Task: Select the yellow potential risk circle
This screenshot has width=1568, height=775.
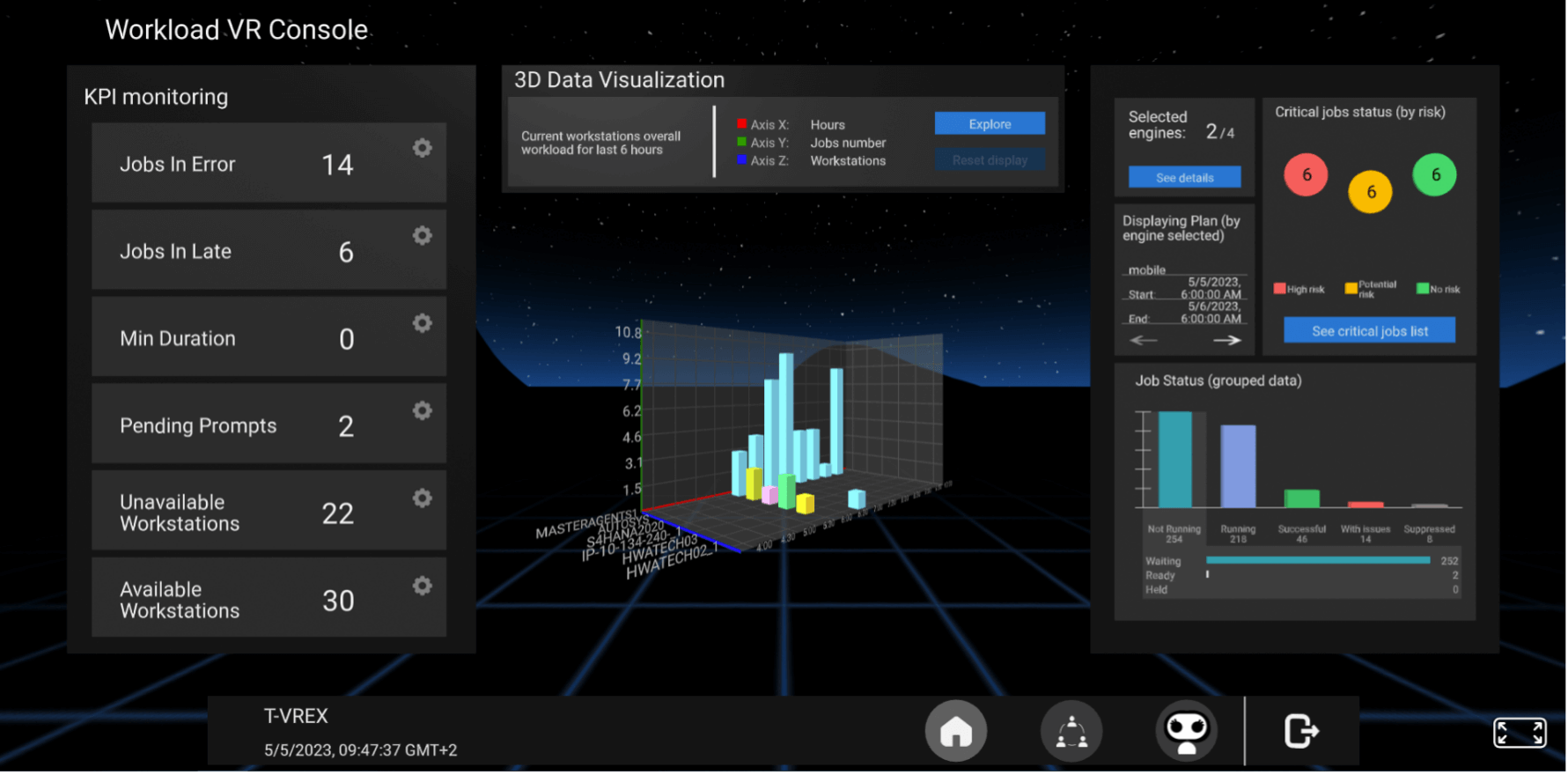Action: [x=1370, y=192]
